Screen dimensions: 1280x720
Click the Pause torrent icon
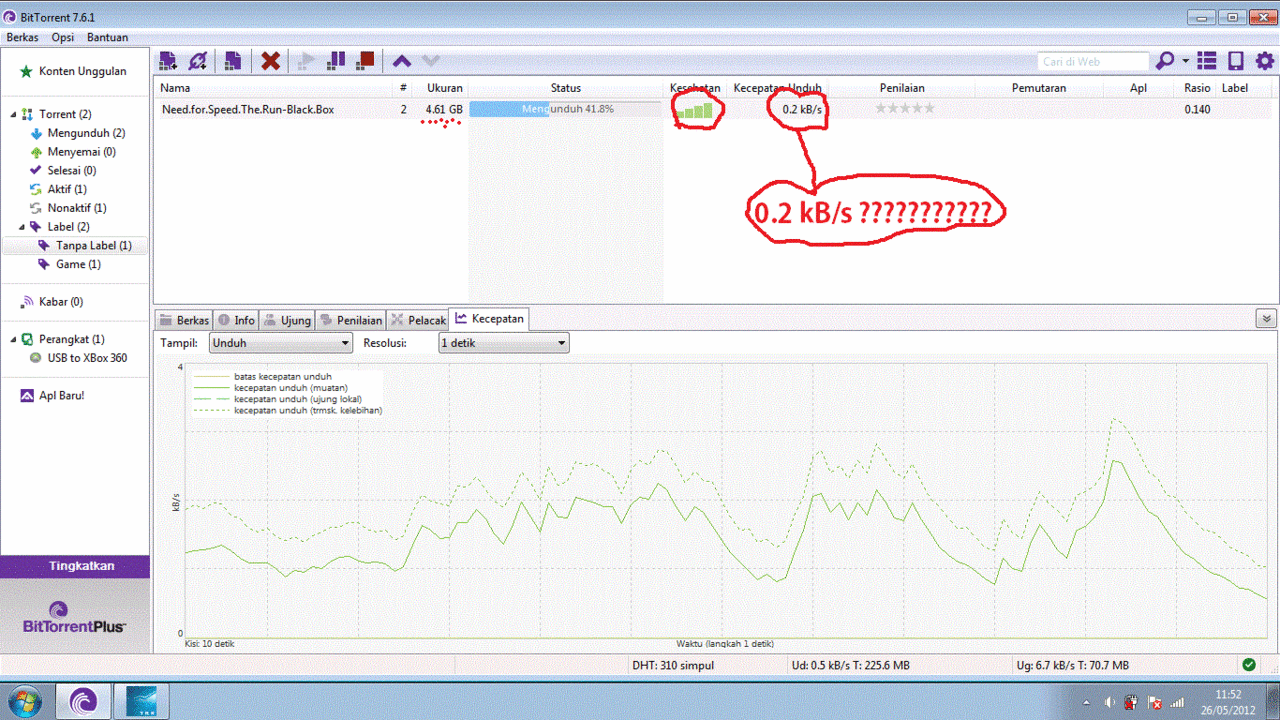[336, 61]
